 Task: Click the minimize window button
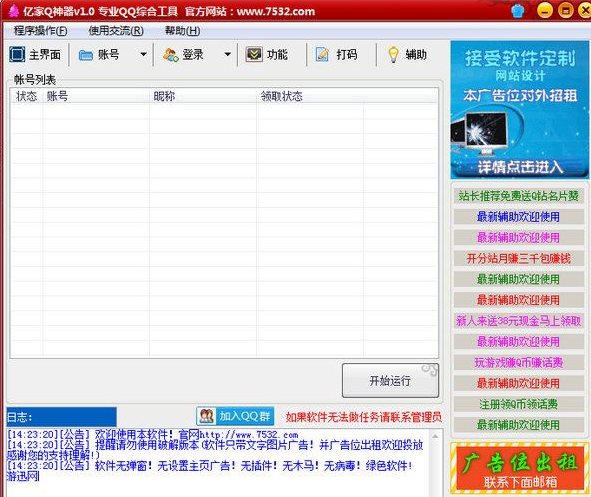pyautogui.click(x=545, y=10)
